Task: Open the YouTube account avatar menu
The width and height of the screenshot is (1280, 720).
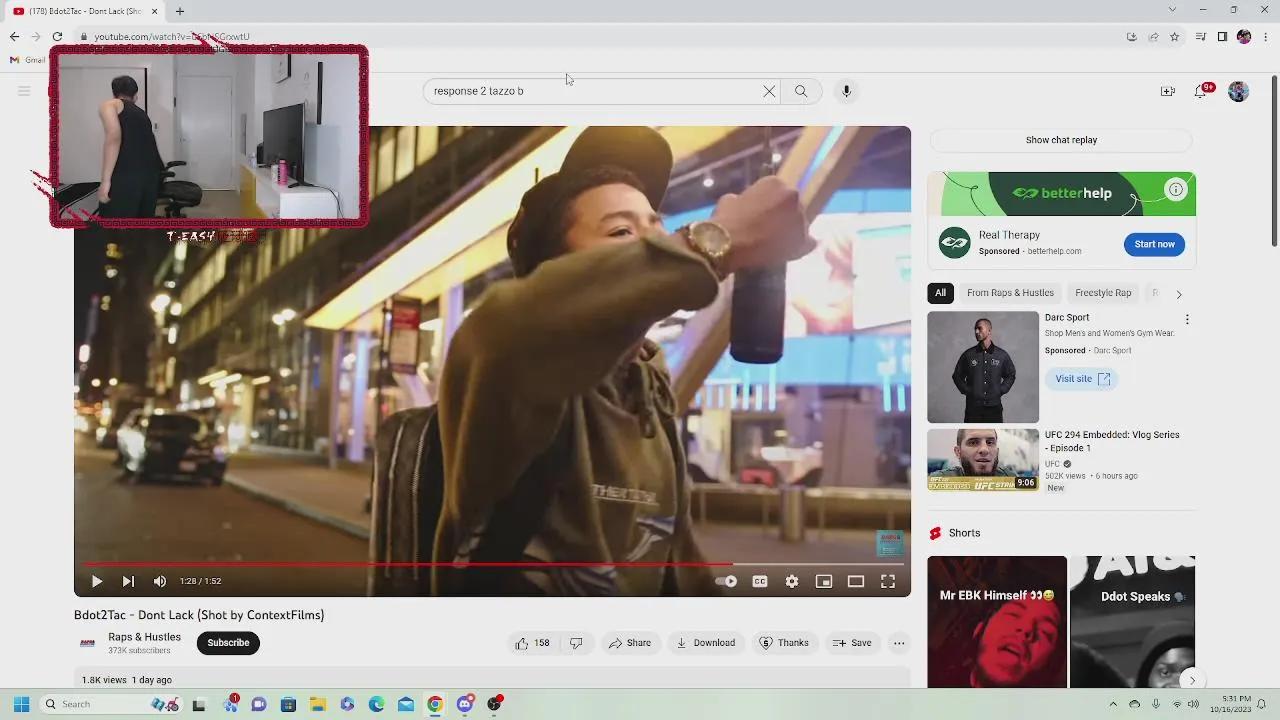Action: click(1238, 91)
